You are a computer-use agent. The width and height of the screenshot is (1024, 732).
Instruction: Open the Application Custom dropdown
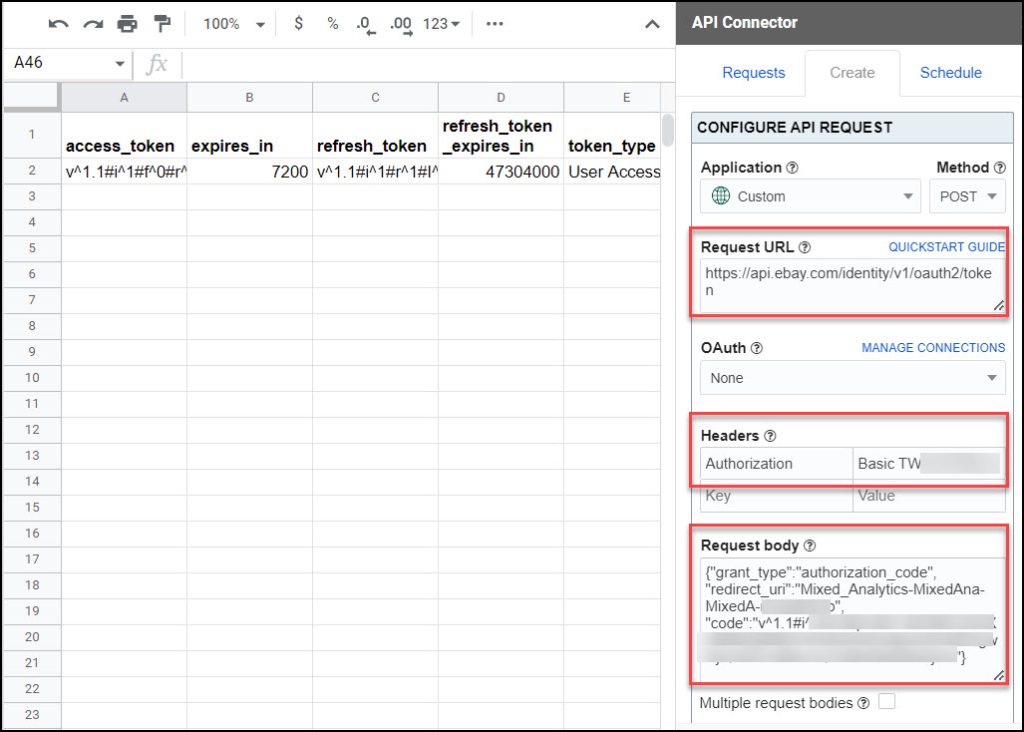pyautogui.click(x=810, y=196)
